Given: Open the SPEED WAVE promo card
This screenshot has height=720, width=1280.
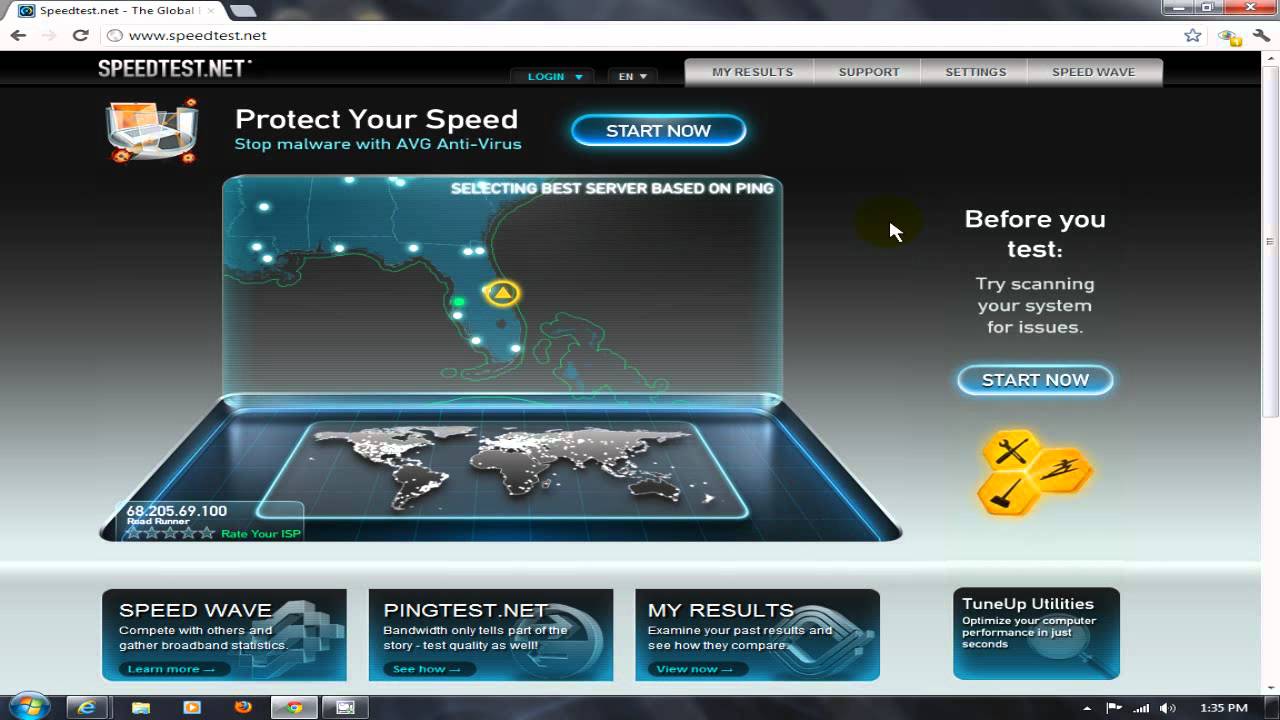Looking at the screenshot, I should [x=224, y=635].
